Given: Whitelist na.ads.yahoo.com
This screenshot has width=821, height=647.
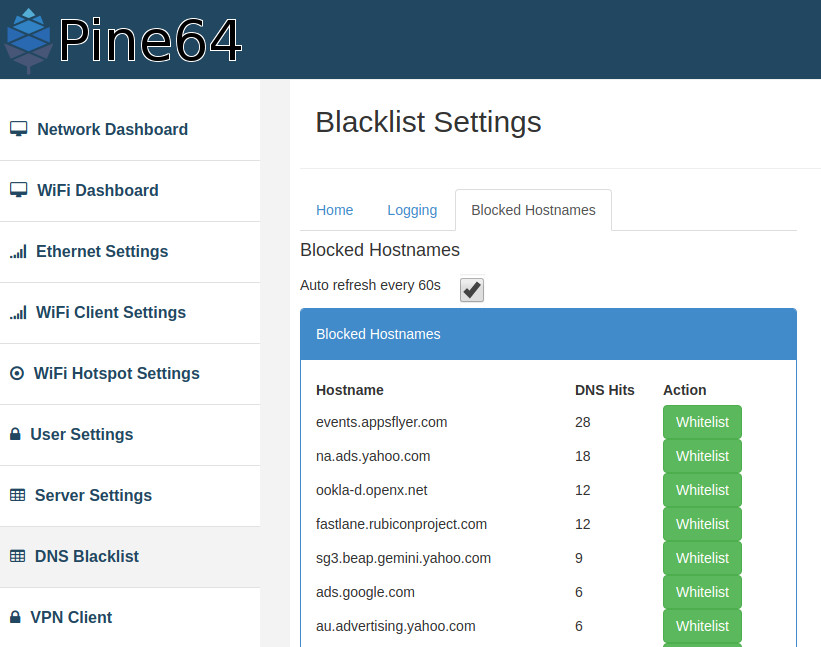Looking at the screenshot, I should pos(702,456).
